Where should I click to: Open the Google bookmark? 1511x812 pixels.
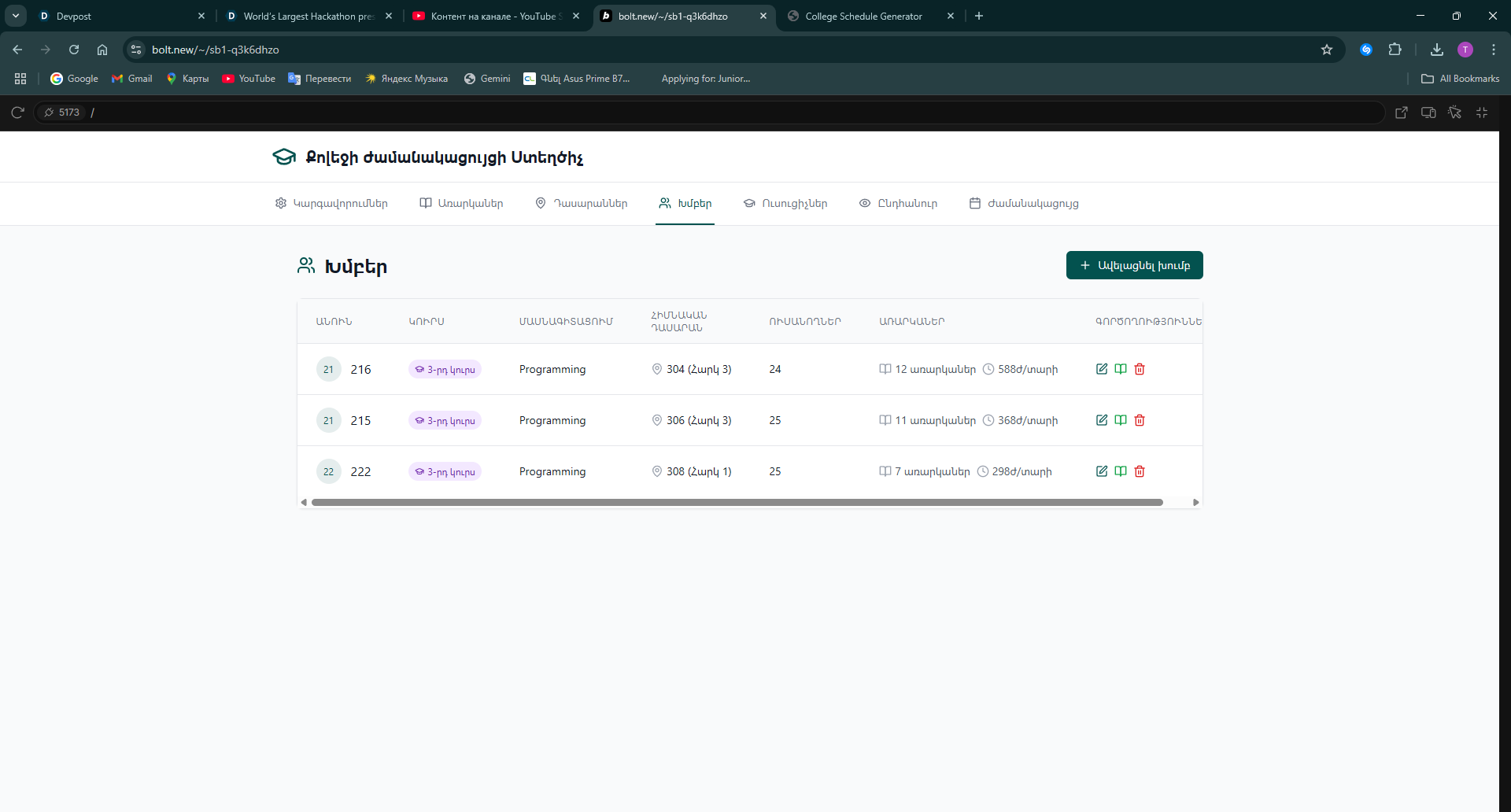[x=75, y=79]
